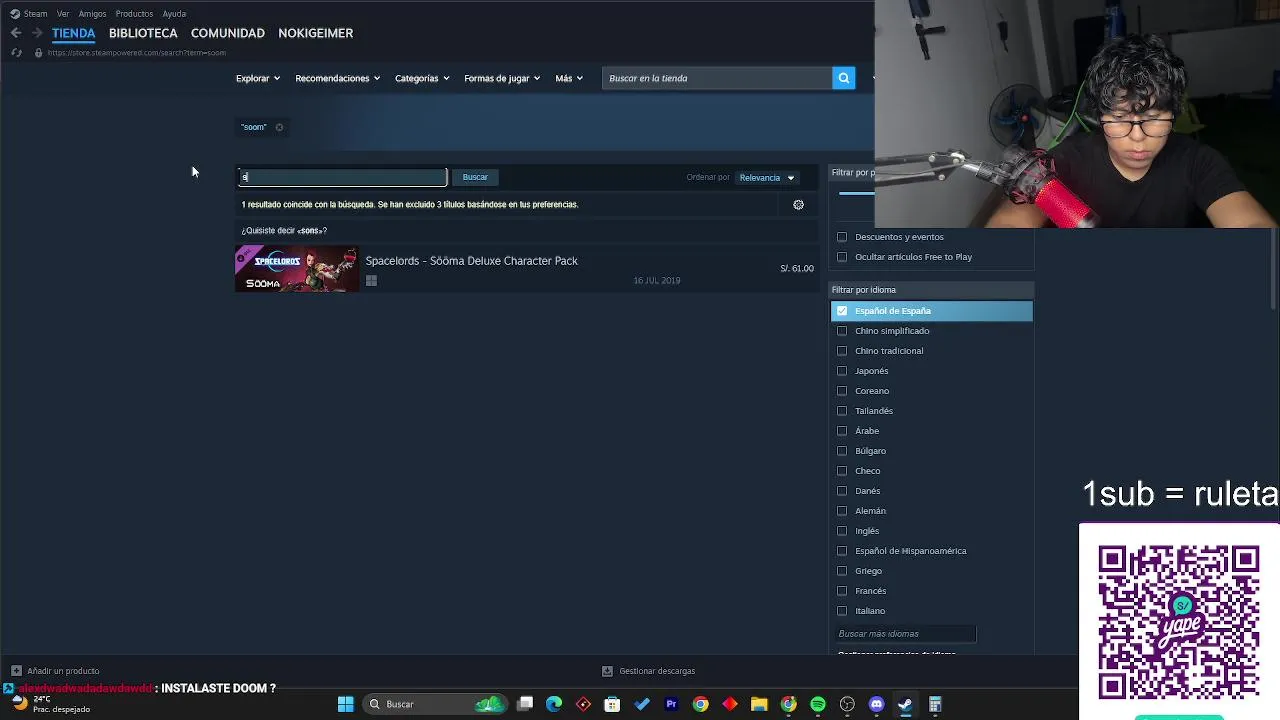1280x720 pixels.
Task: Check Chino simplificado language filter
Action: tap(842, 331)
